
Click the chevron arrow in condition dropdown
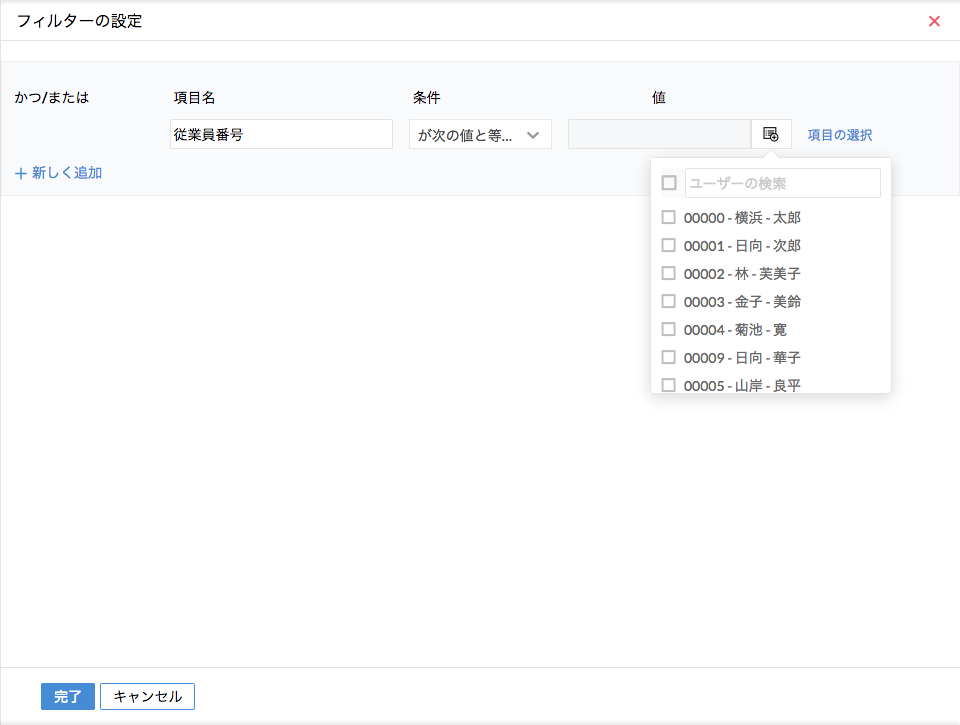[x=533, y=135]
